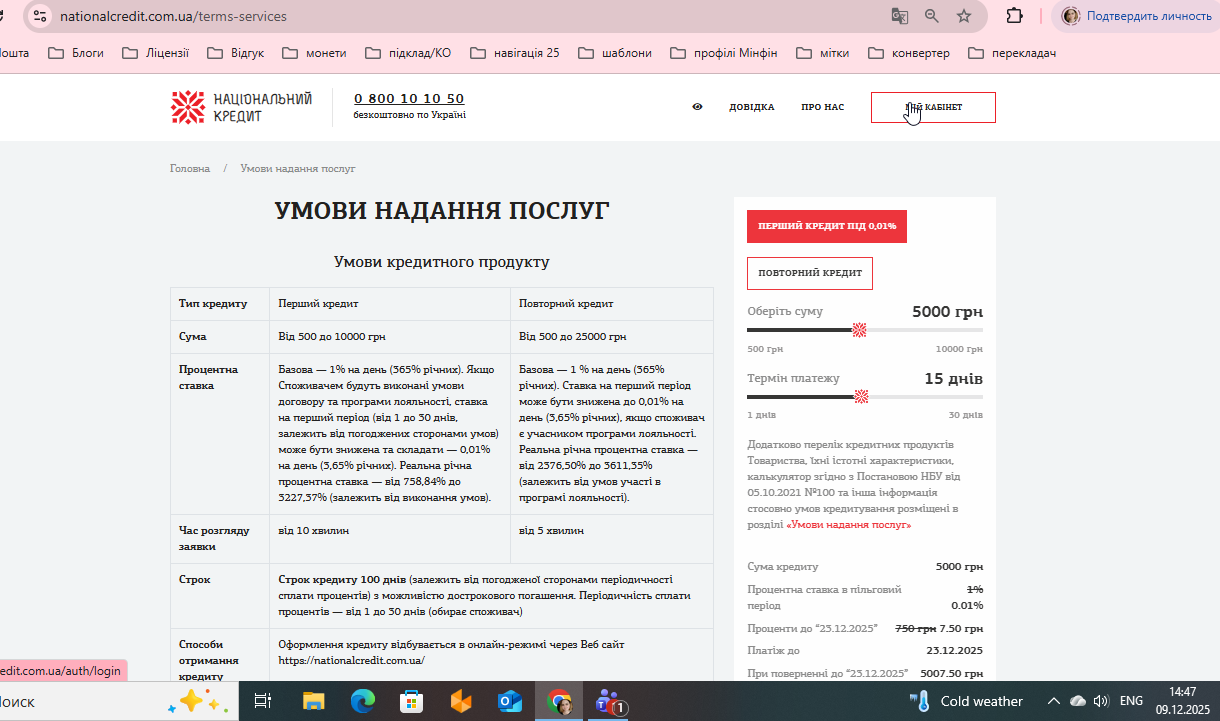Viewport: 1220px width, 721px height.
Task: Open the конвертер bookmarks folder
Action: tap(909, 53)
